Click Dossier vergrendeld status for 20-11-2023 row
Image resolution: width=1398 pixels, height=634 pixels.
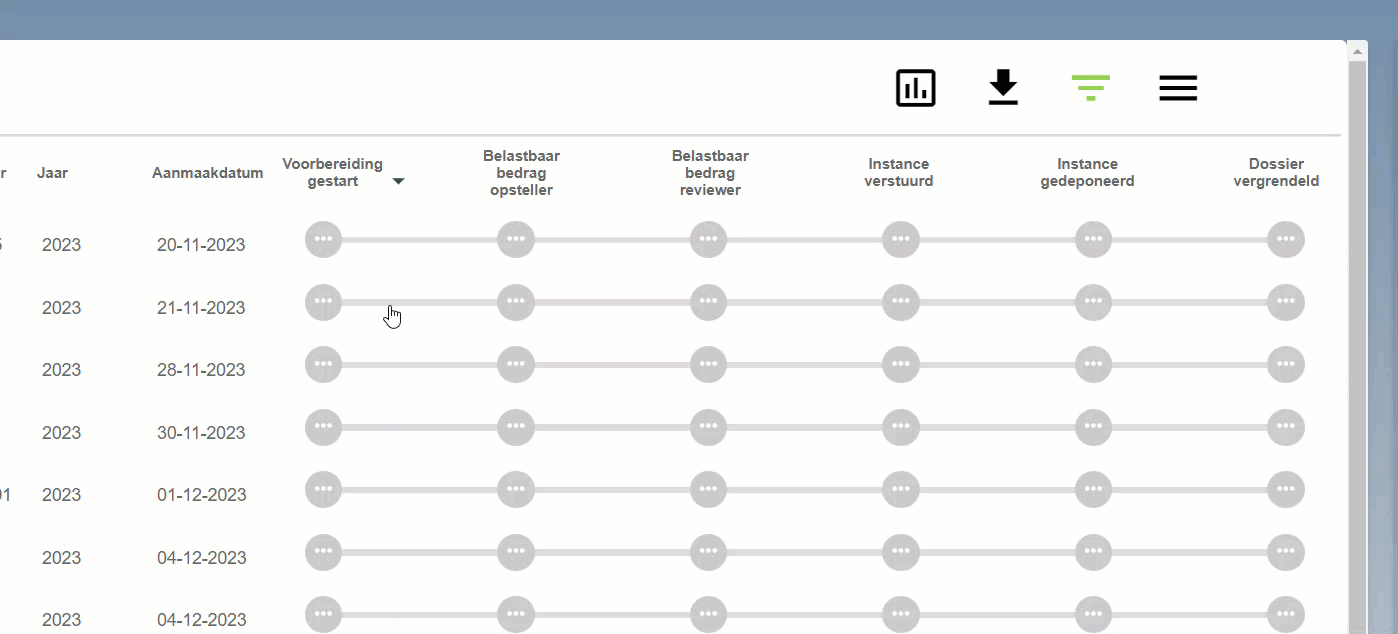tap(1286, 240)
